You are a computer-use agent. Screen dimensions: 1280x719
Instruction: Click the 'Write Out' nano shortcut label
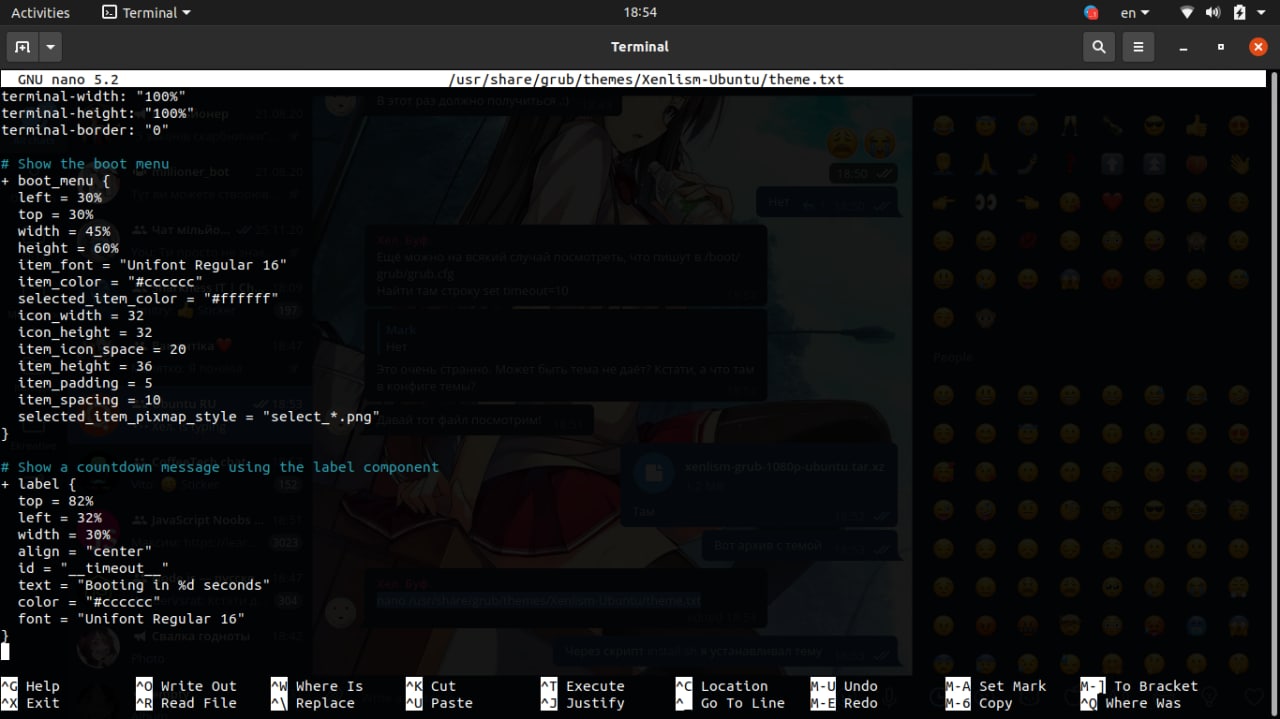tap(199, 686)
